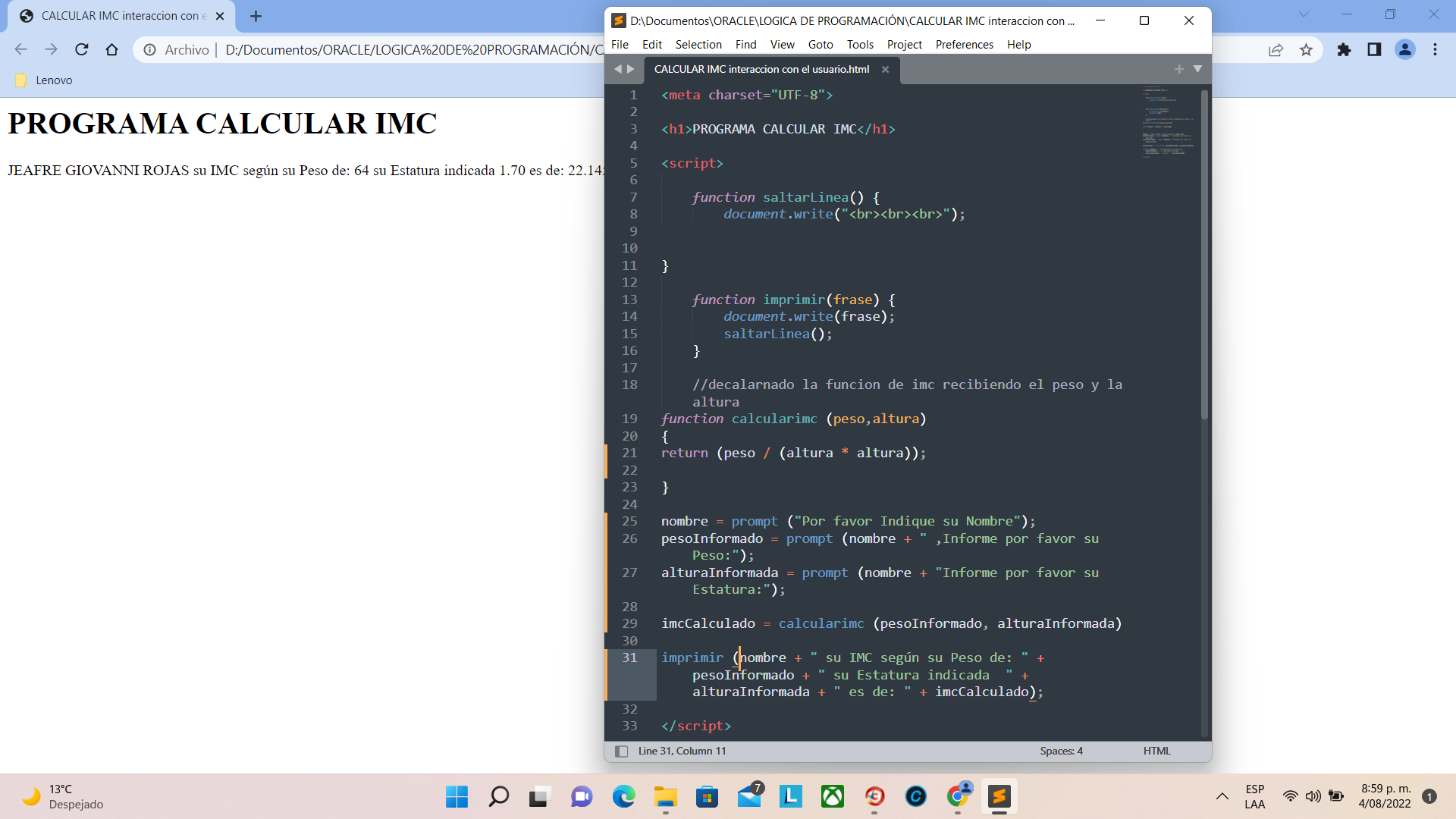Close the Chrome CALCULAR IMC tab

[220, 16]
